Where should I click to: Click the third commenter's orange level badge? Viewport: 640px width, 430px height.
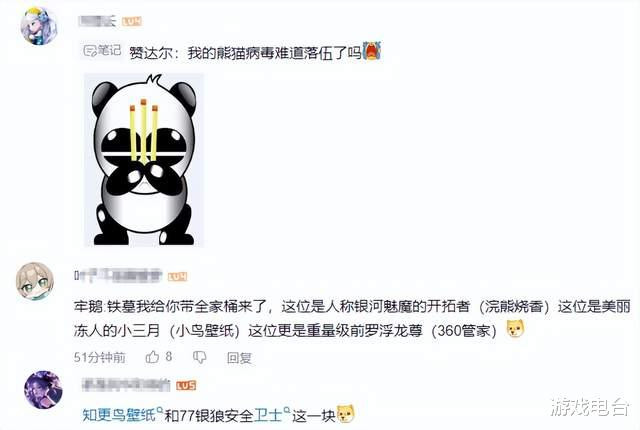pyautogui.click(x=186, y=385)
